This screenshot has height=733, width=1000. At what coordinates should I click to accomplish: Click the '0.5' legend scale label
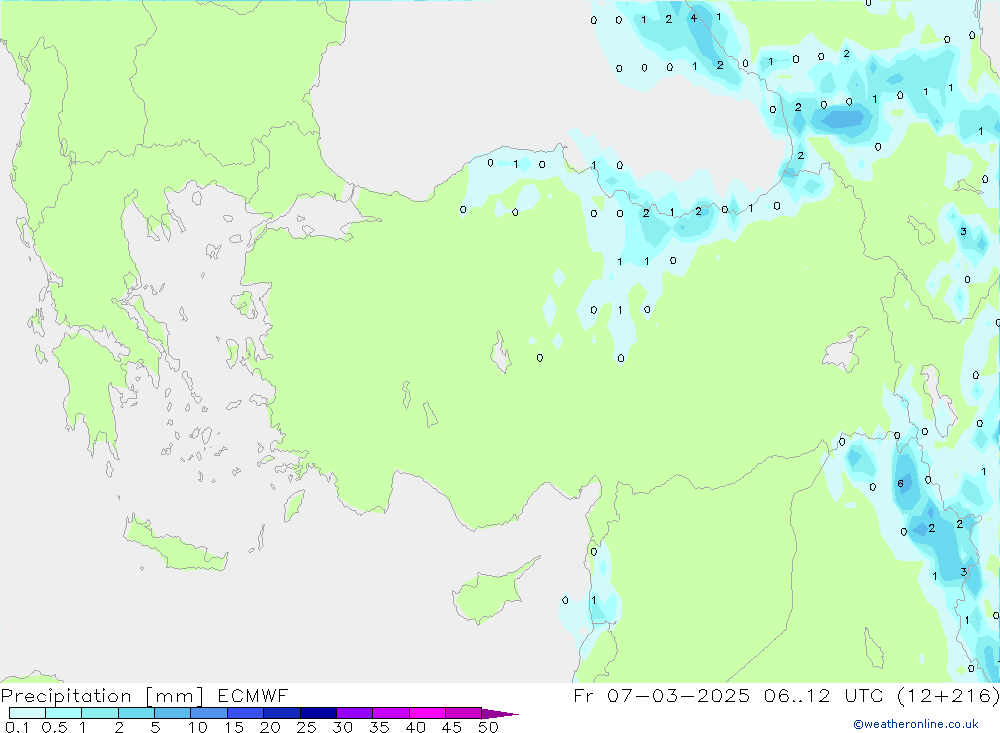pyautogui.click(x=55, y=727)
